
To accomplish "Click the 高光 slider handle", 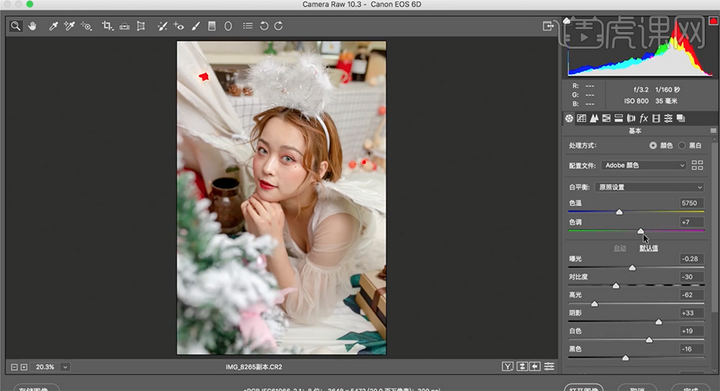I will tap(595, 304).
